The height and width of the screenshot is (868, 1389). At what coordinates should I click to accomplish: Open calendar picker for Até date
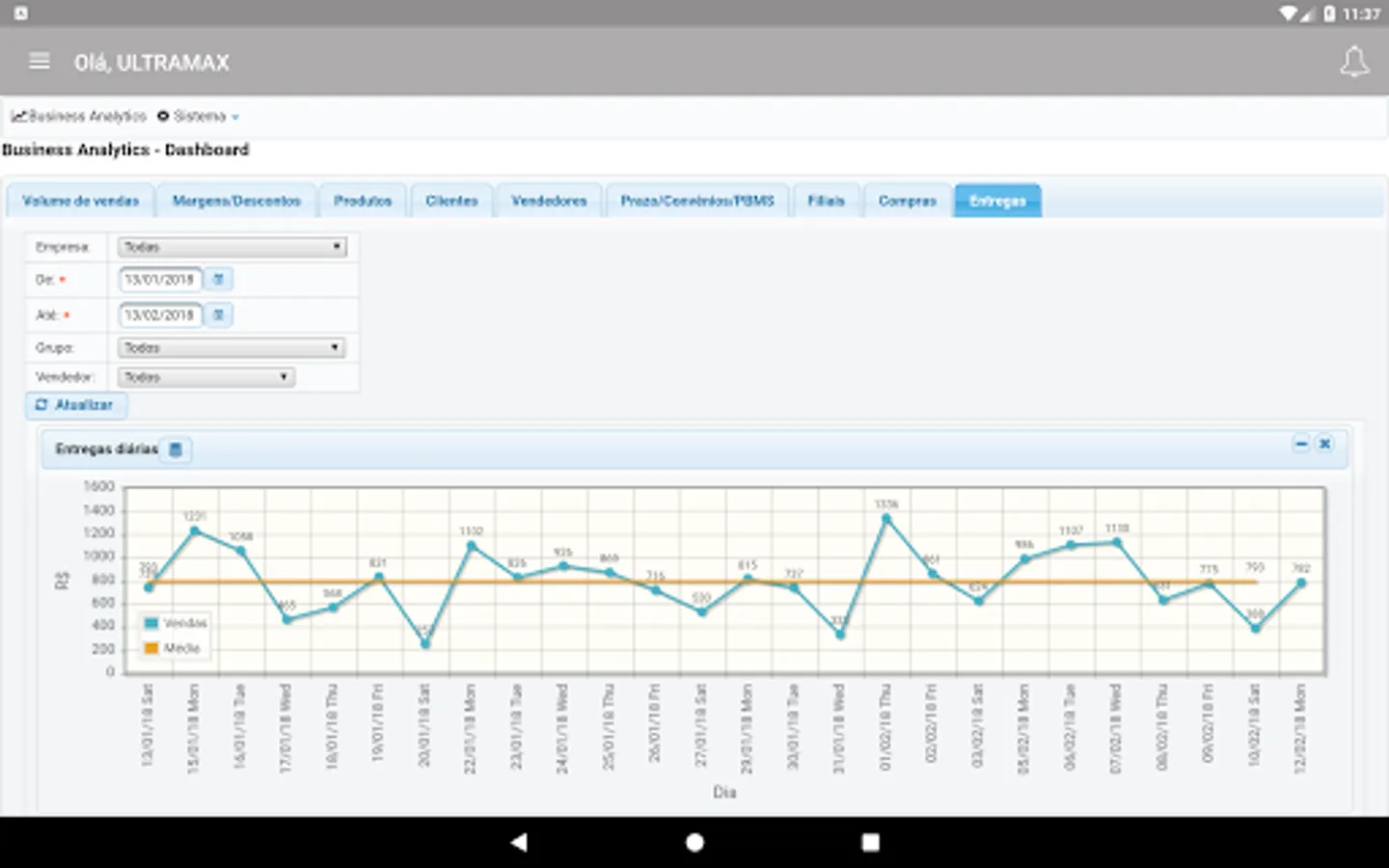click(x=219, y=315)
